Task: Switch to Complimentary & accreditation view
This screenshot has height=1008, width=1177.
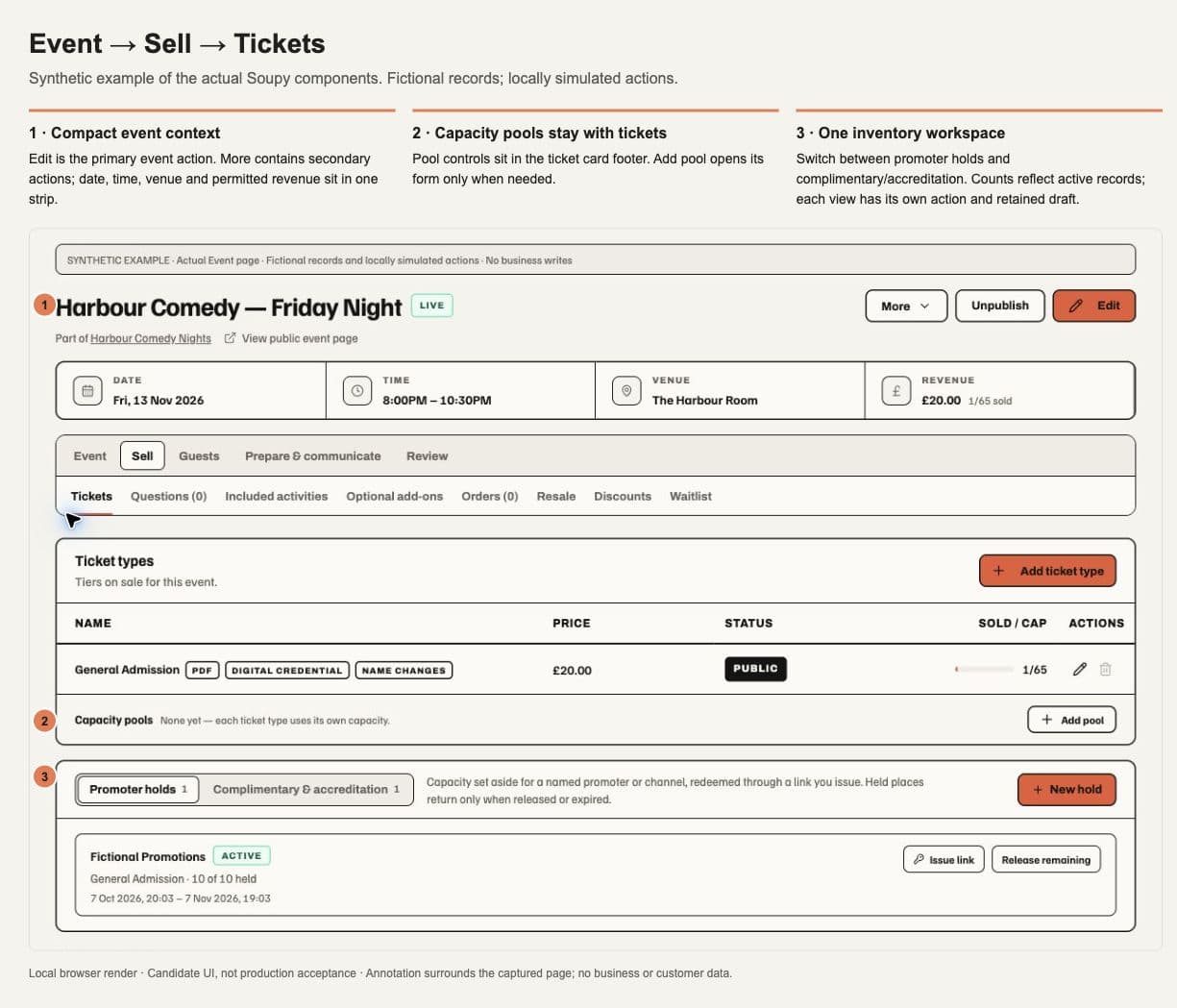Action: tap(307, 789)
